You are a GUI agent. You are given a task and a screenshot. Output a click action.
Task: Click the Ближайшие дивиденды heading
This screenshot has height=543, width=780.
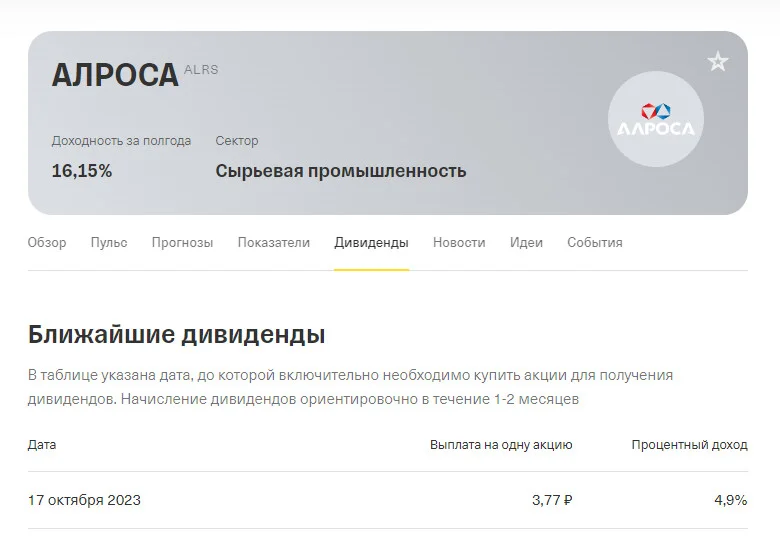177,334
